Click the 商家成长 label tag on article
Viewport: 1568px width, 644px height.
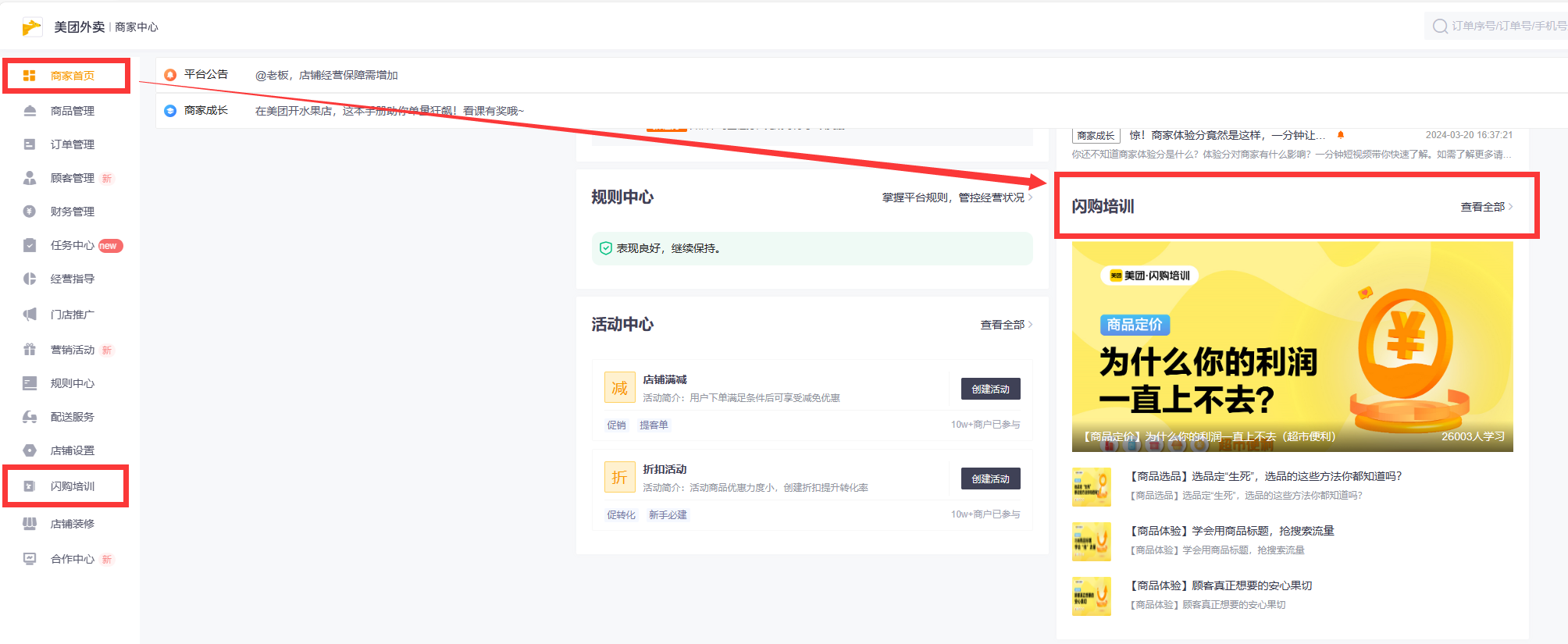pos(1096,136)
